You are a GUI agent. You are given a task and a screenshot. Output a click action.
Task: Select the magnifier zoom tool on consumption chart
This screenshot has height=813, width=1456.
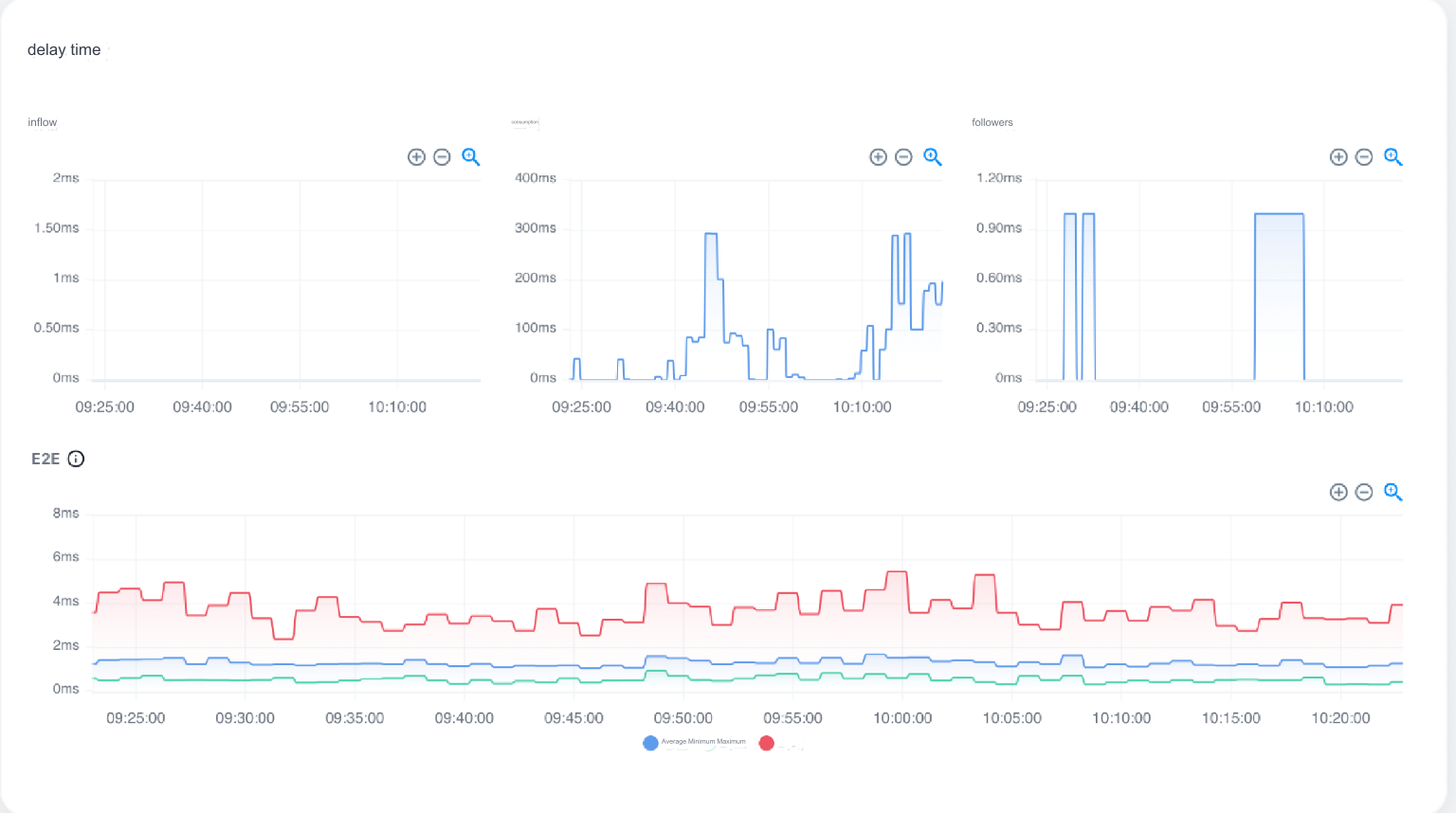[933, 156]
